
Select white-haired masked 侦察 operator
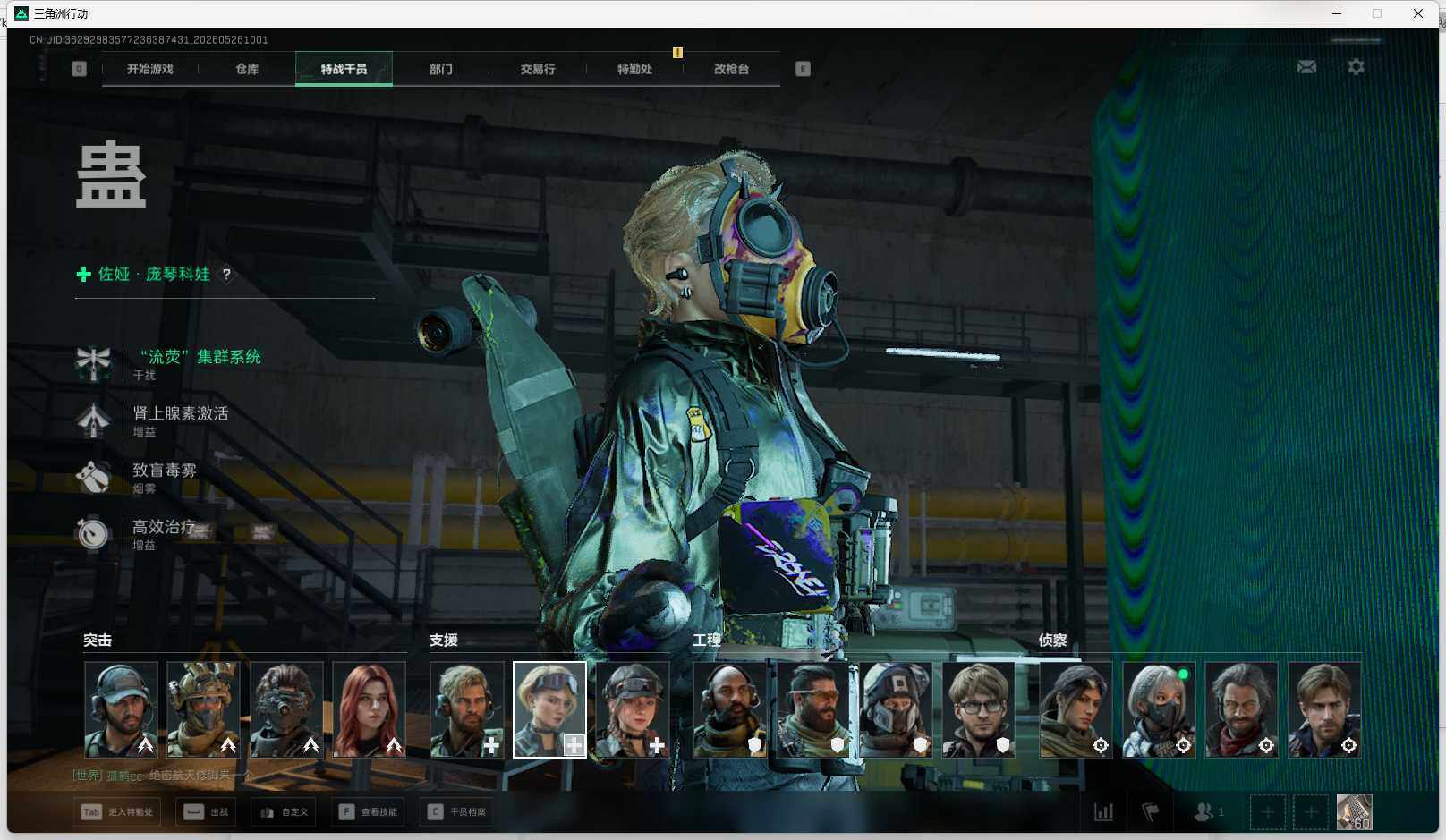point(1159,709)
